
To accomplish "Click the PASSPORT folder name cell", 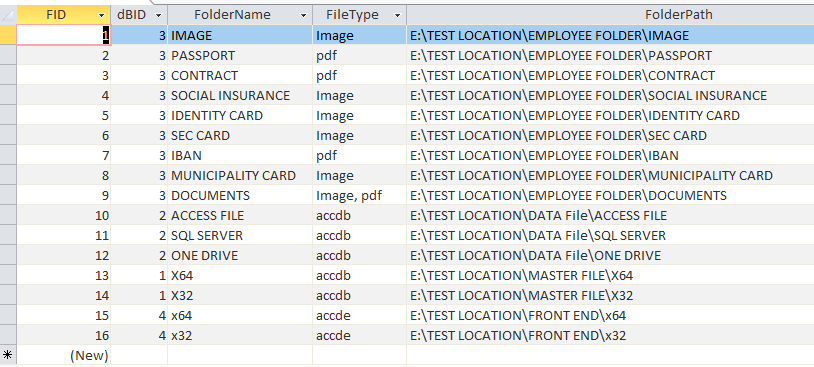I will point(240,55).
